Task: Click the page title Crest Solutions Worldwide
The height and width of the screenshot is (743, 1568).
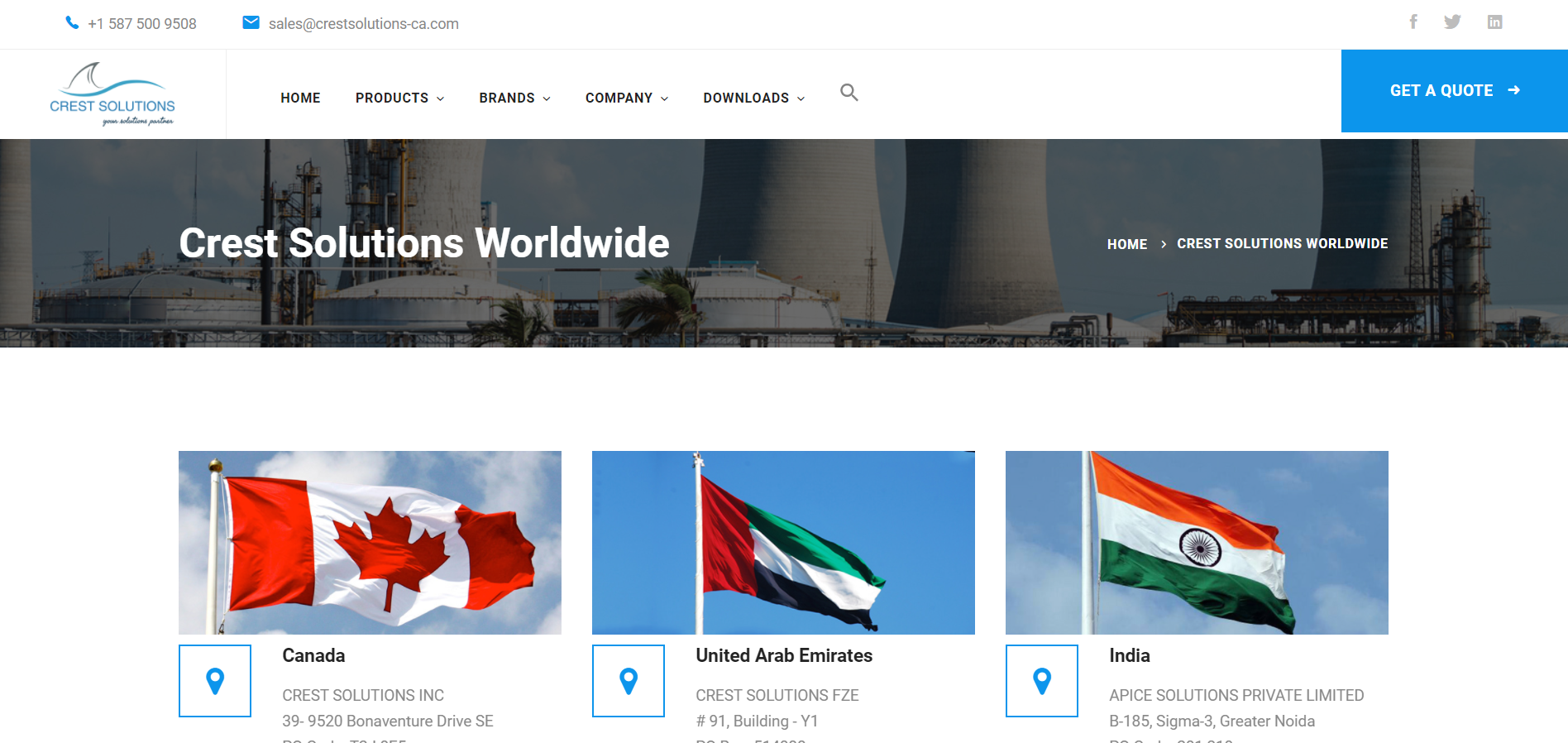Action: coord(424,243)
